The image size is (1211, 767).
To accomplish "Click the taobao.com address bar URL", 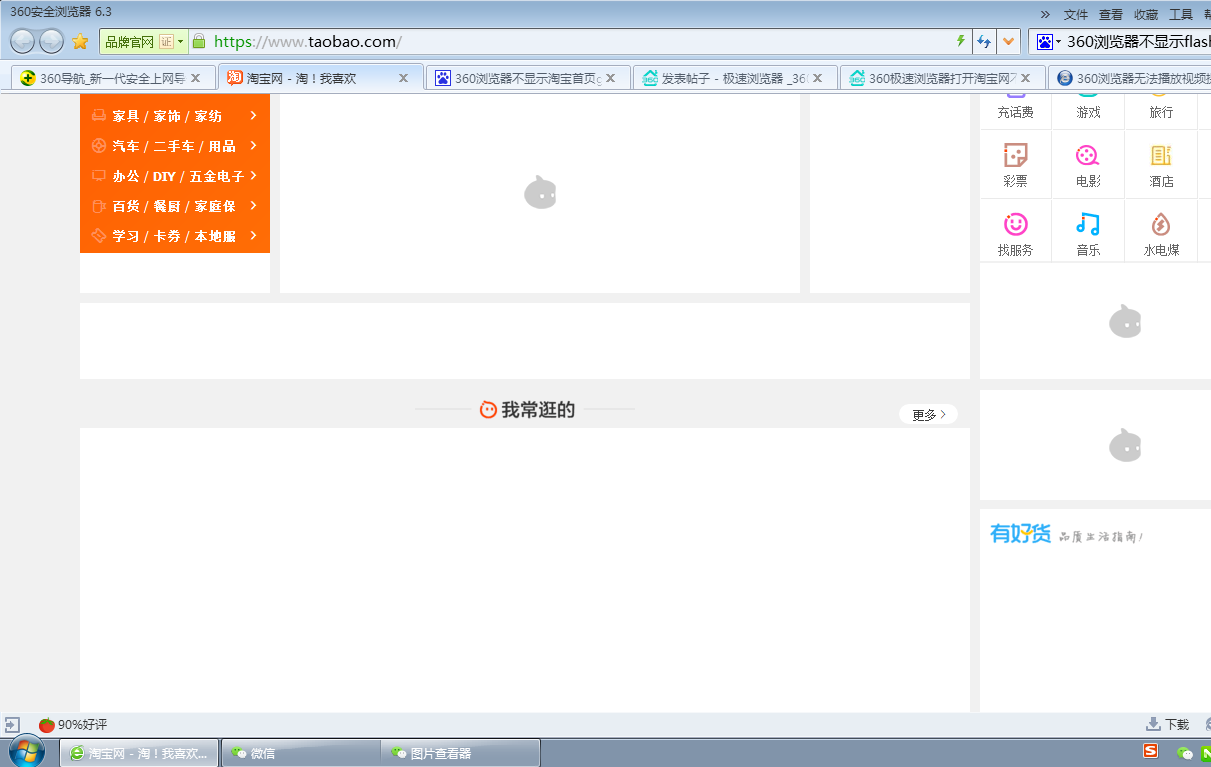I will (x=307, y=41).
